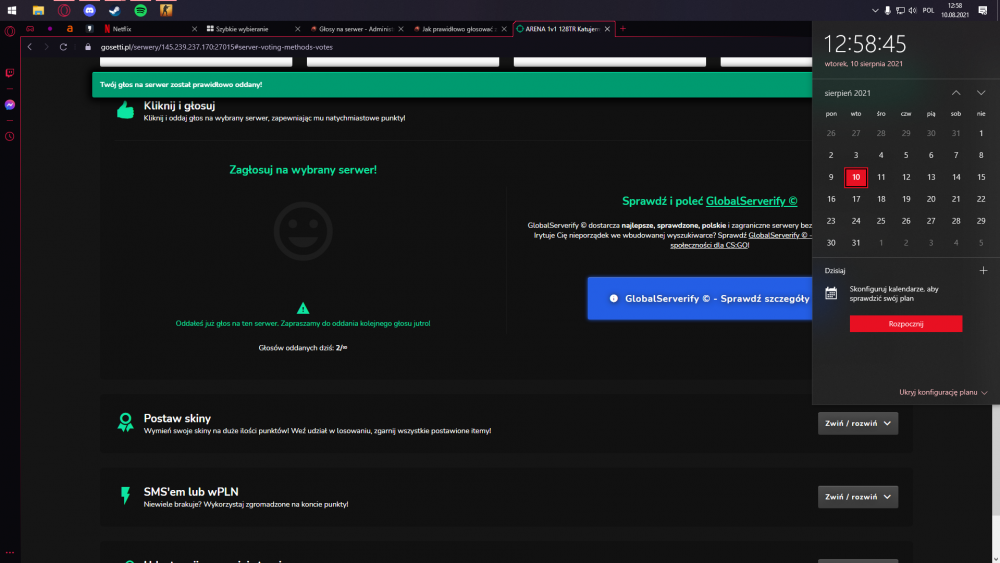Viewport: 1000px width, 563px height.
Task: Select today, the 10th, in the calendar
Action: point(856,177)
